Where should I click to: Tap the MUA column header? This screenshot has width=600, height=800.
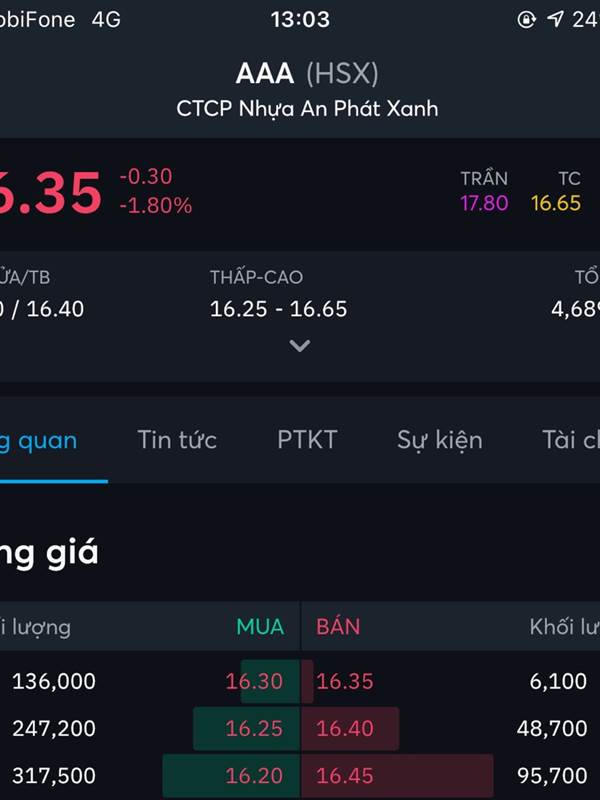260,627
